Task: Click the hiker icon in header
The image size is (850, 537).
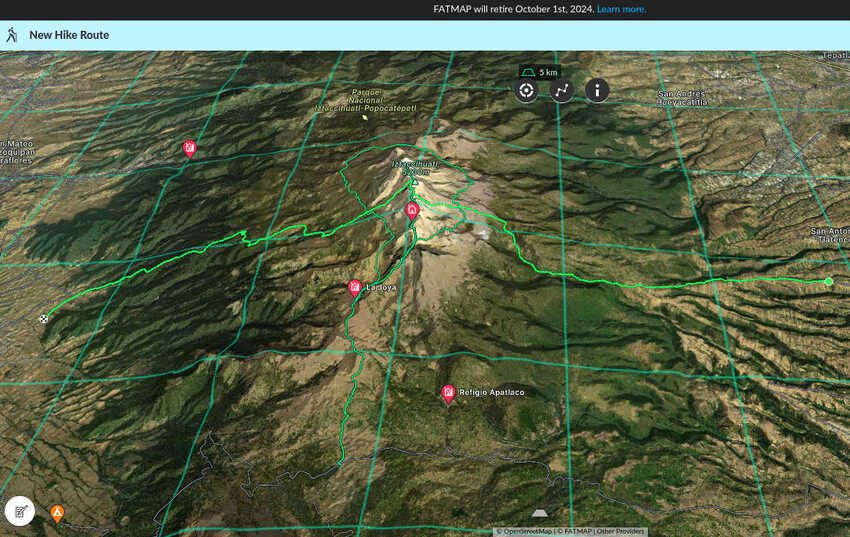Action: click(12, 35)
